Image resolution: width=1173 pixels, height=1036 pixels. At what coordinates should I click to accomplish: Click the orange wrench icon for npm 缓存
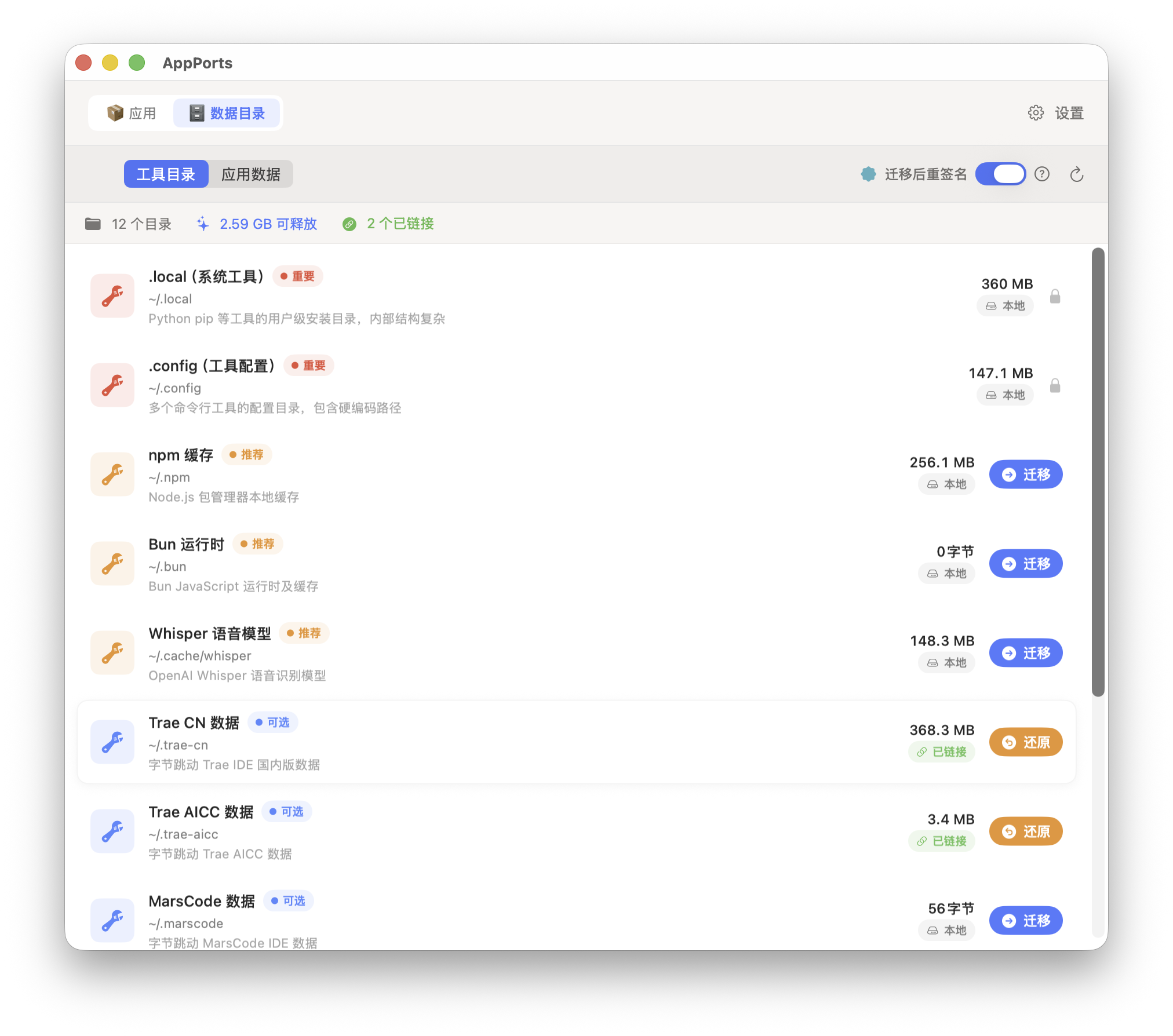tap(112, 475)
